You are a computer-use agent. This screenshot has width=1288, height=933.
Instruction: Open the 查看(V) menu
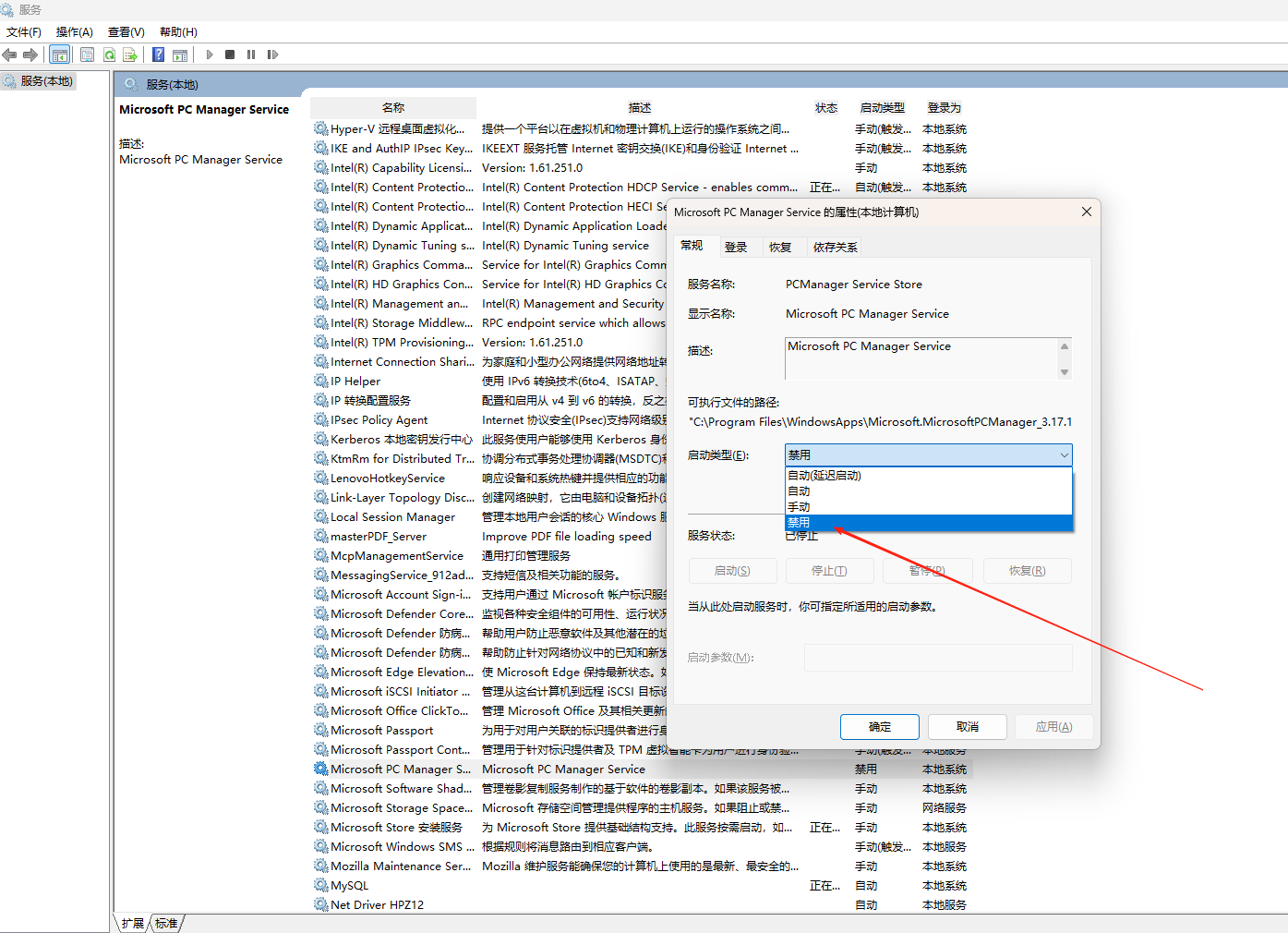(126, 32)
